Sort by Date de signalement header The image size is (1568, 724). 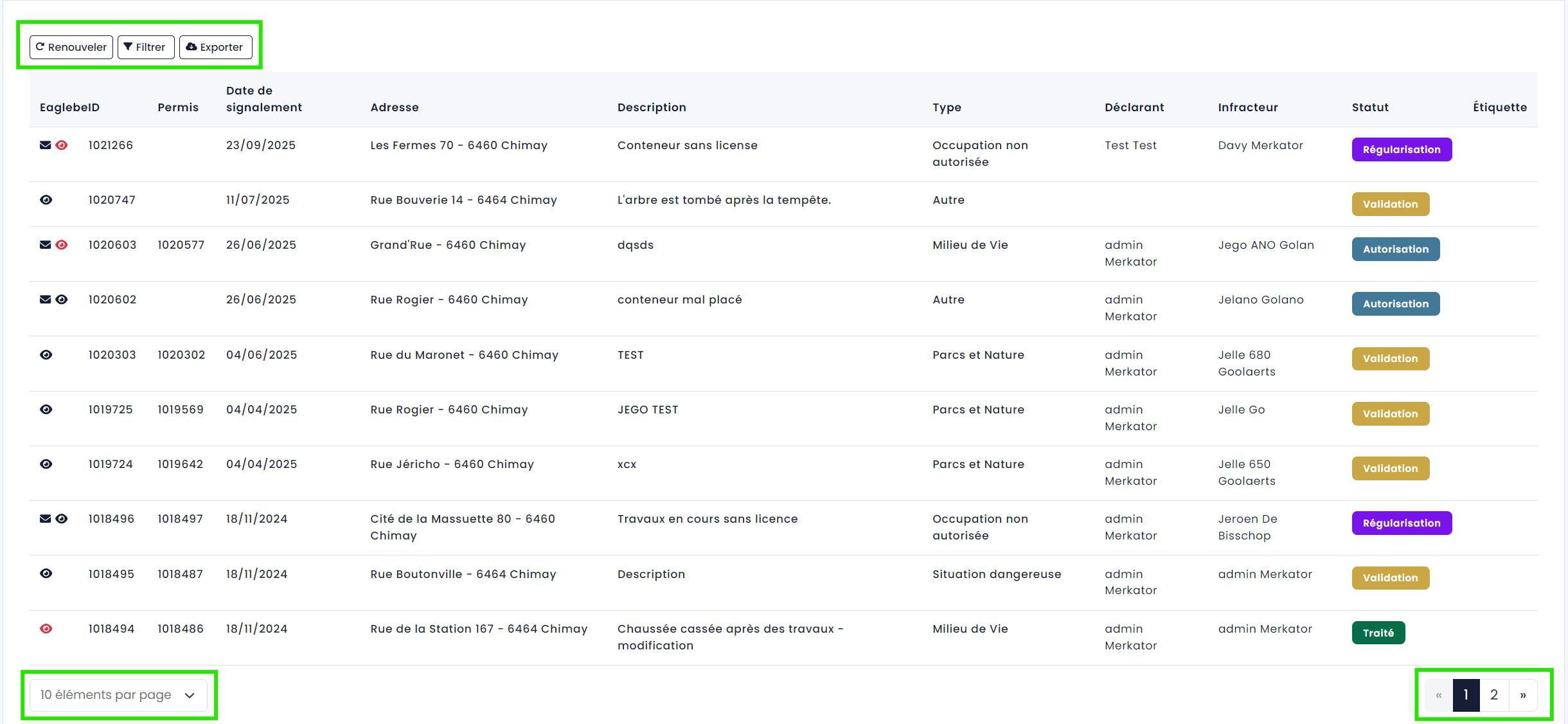(x=263, y=99)
